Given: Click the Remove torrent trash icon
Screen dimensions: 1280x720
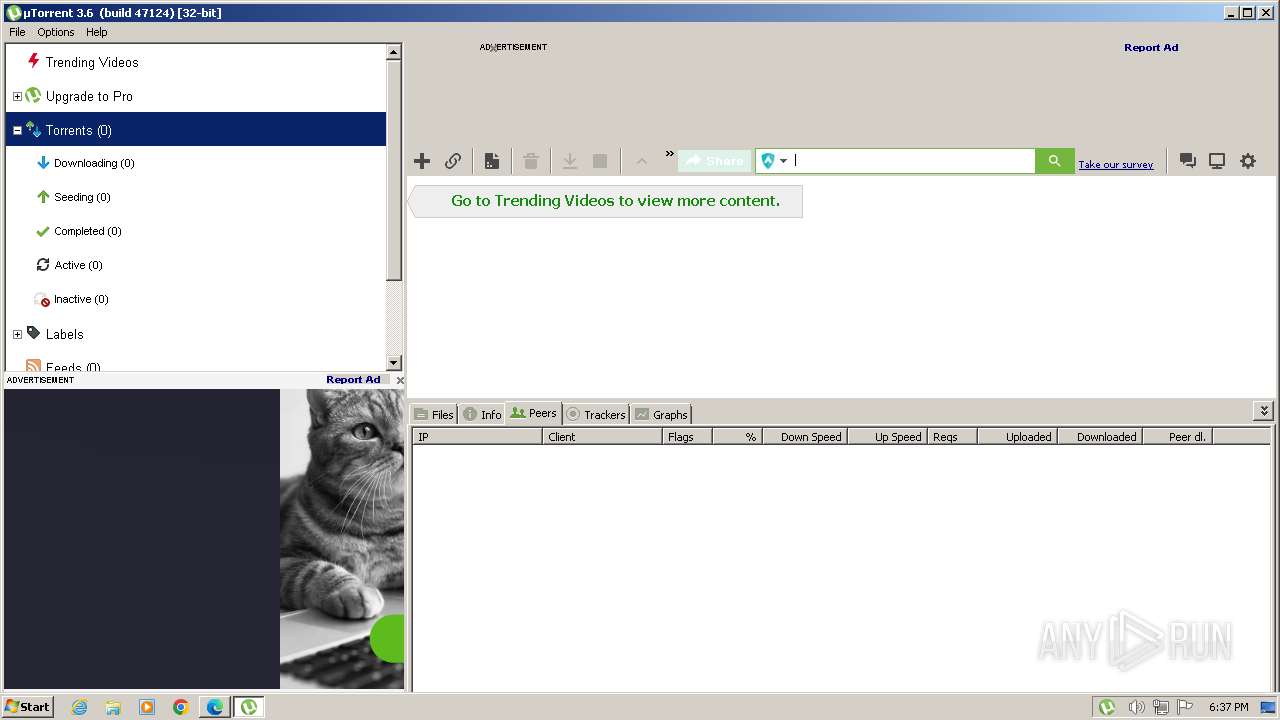Looking at the screenshot, I should (531, 161).
